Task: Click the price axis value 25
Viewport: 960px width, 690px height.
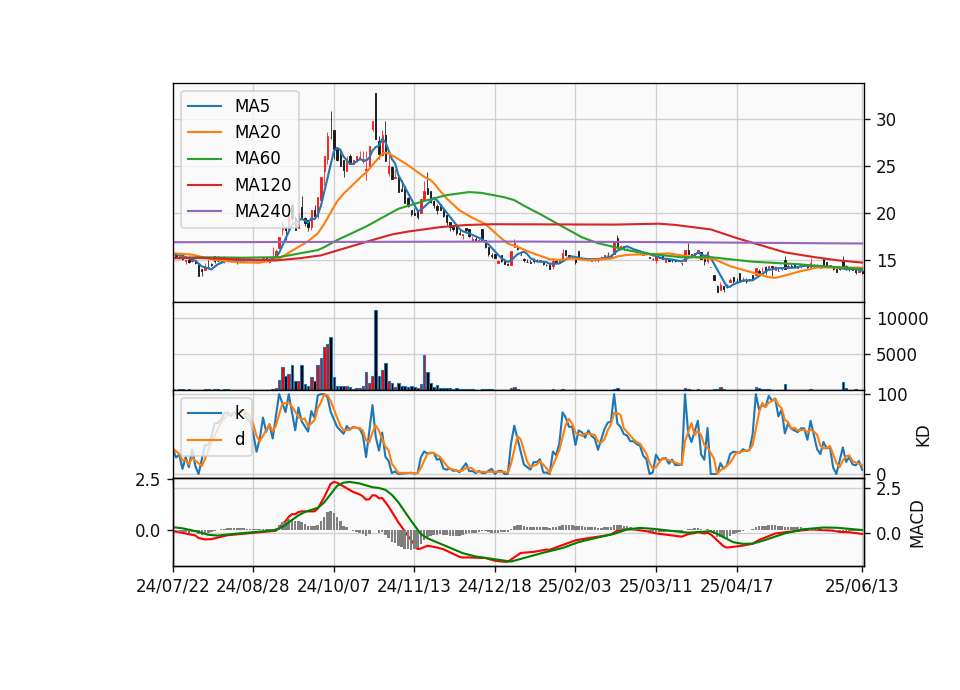Action: point(886,167)
